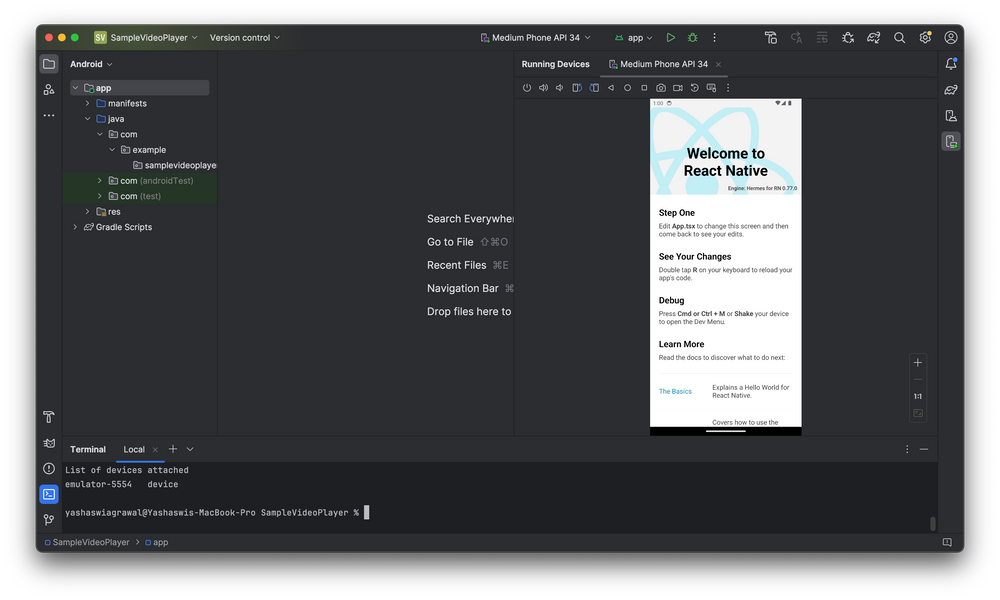Collapse the example package in the project tree
The height and width of the screenshot is (600, 1000).
coord(111,149)
